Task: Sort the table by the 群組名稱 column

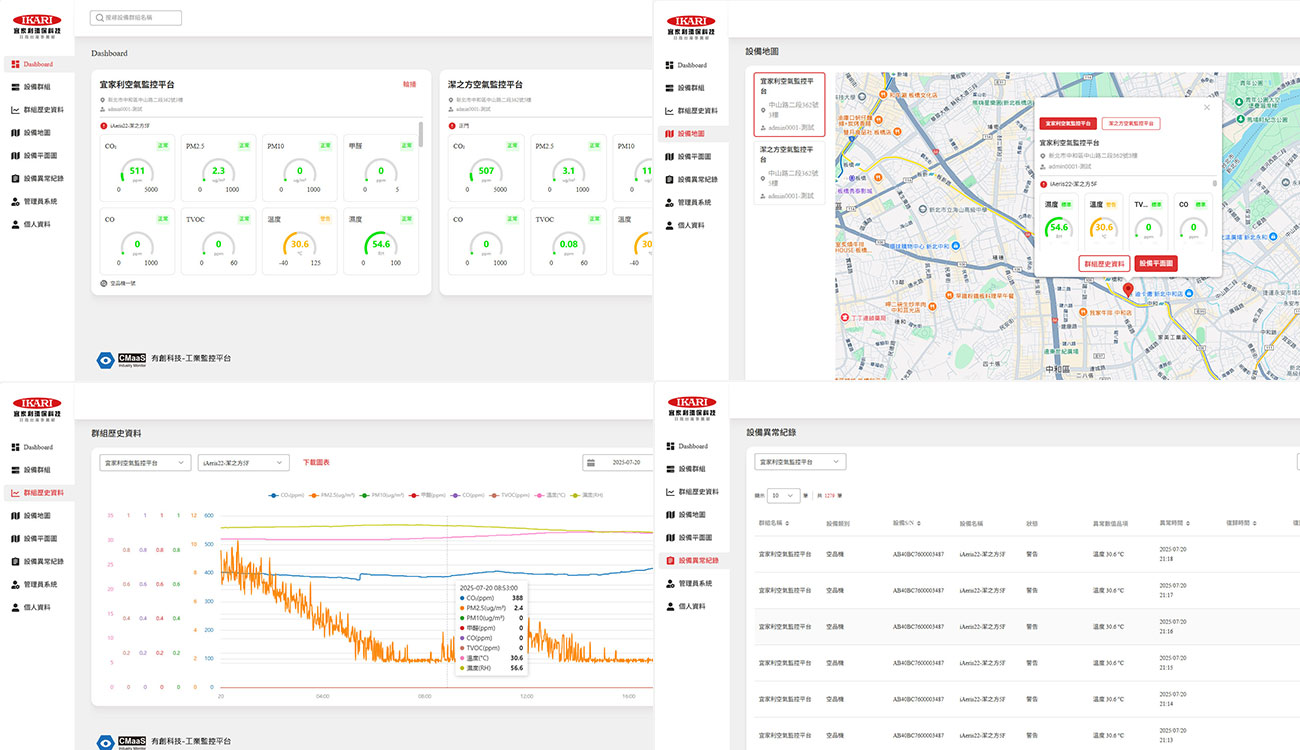Action: point(774,523)
